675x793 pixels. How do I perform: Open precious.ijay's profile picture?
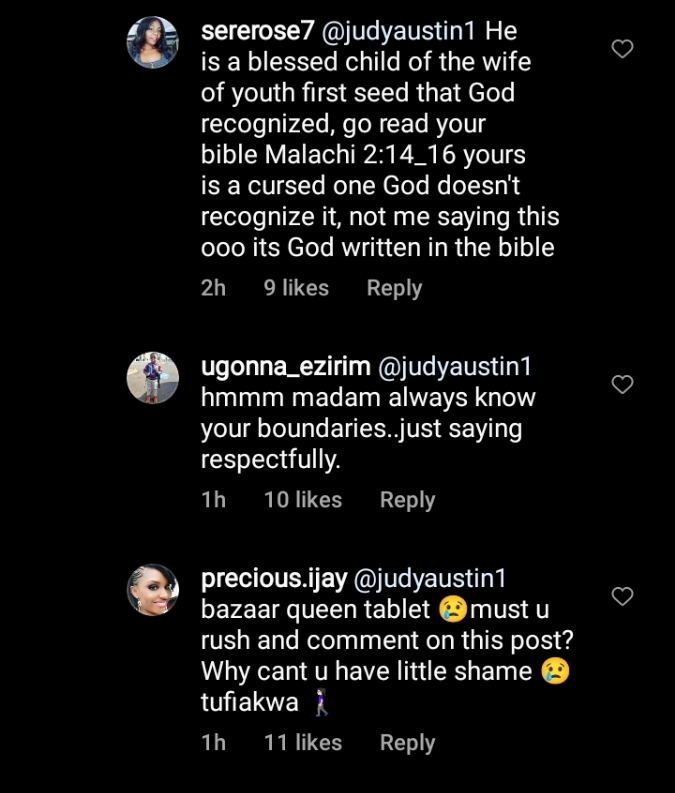152,589
